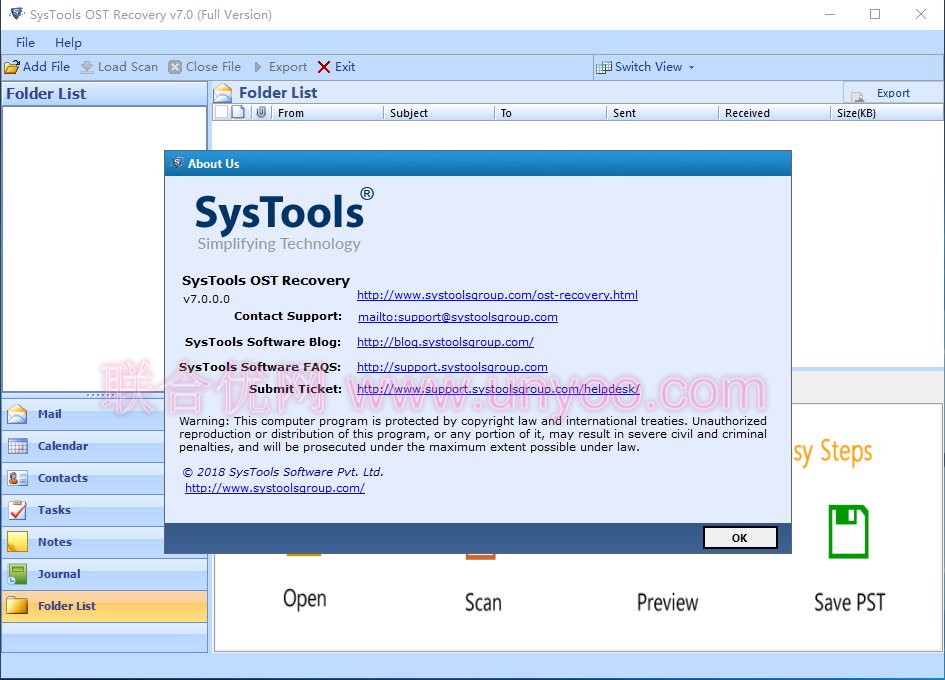Open the blog.systoolsgroup.com link
945x680 pixels.
[445, 342]
